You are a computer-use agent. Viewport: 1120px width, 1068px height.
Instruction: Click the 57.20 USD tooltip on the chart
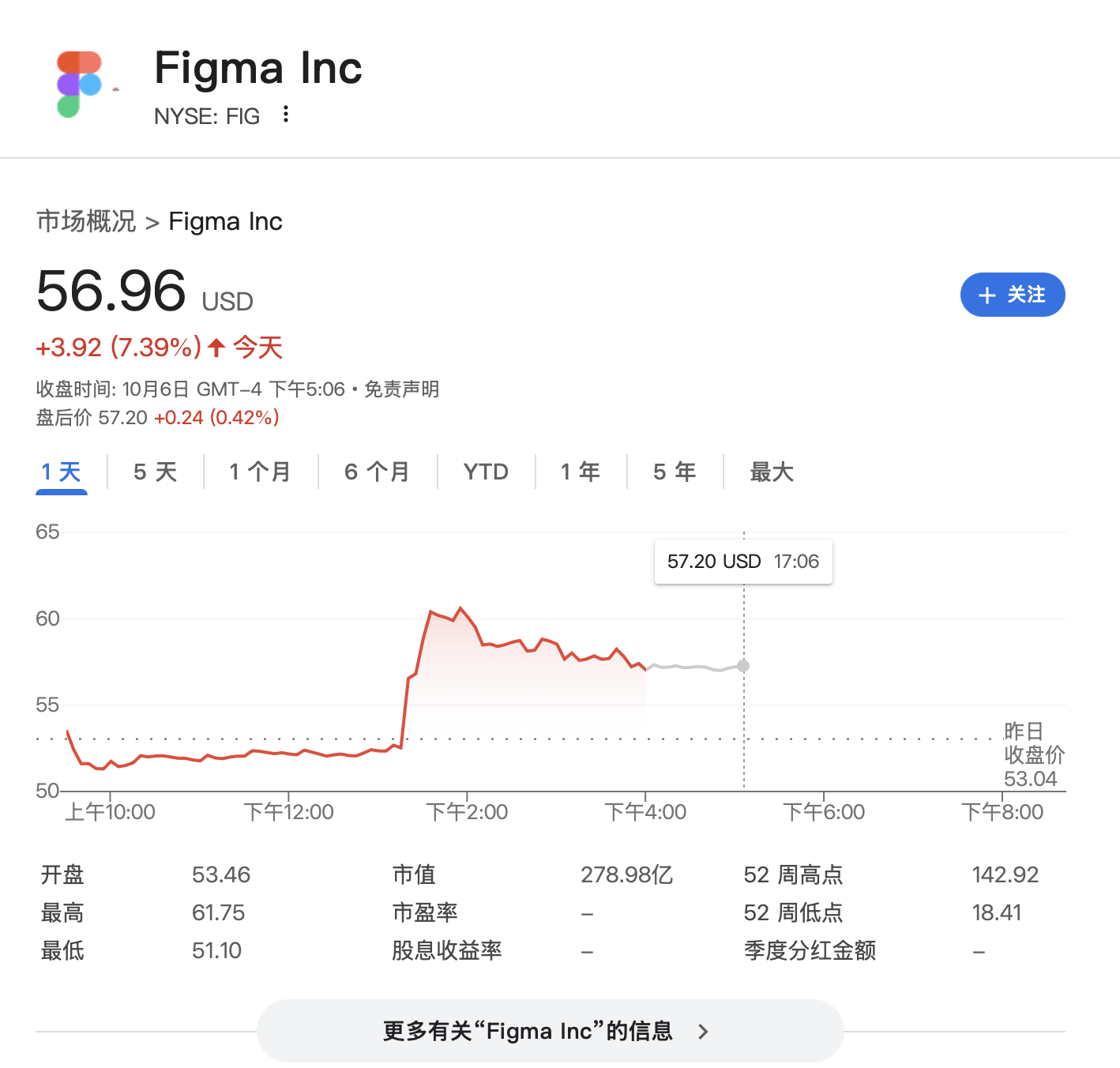[x=742, y=562]
